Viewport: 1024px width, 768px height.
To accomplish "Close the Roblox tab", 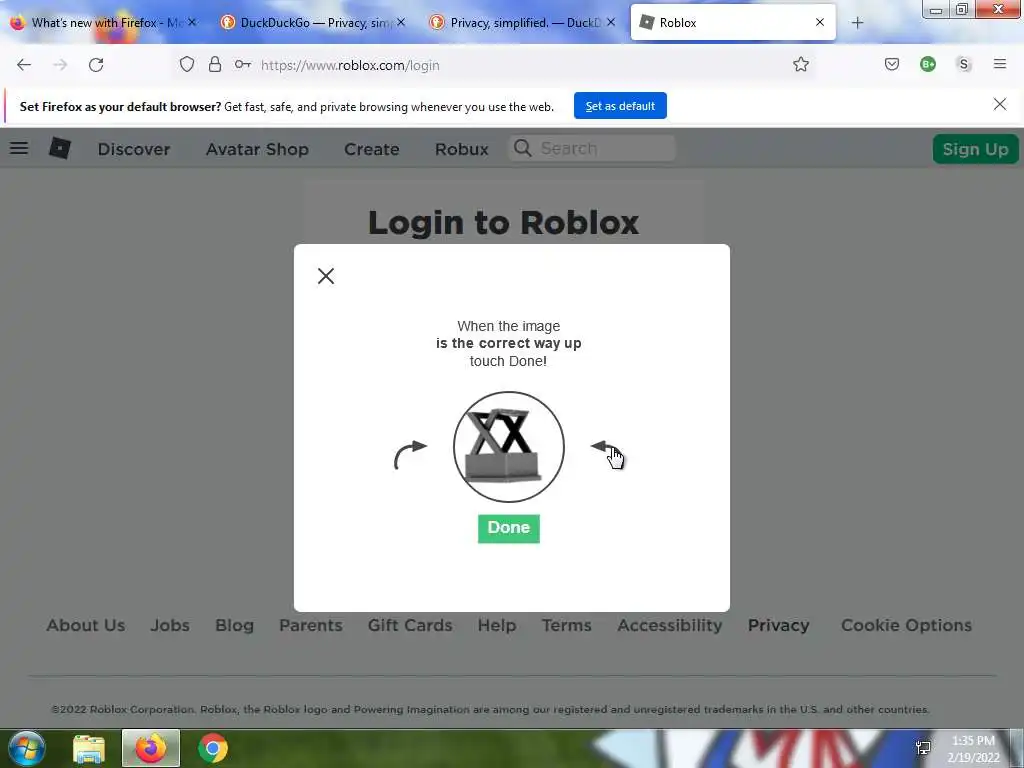I will coord(820,22).
